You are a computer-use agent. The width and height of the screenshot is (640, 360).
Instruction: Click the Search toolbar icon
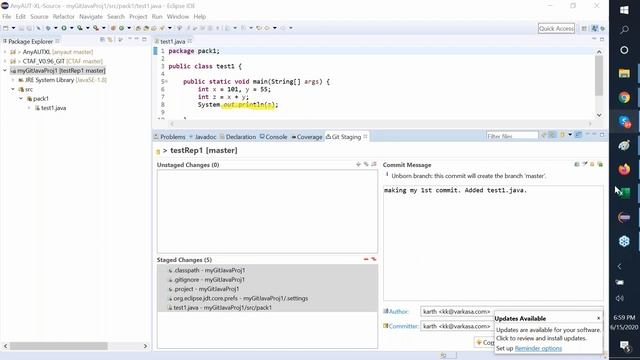pos(162,28)
